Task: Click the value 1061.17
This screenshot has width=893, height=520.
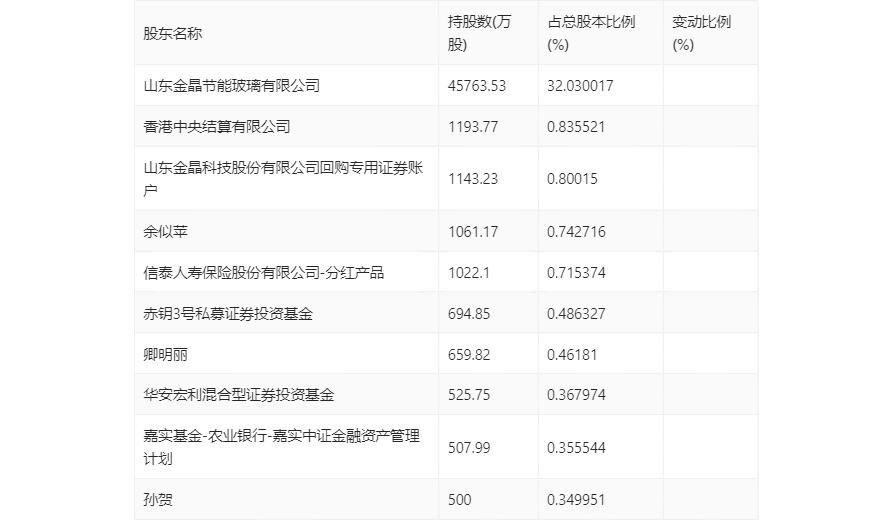Action: [x=473, y=232]
